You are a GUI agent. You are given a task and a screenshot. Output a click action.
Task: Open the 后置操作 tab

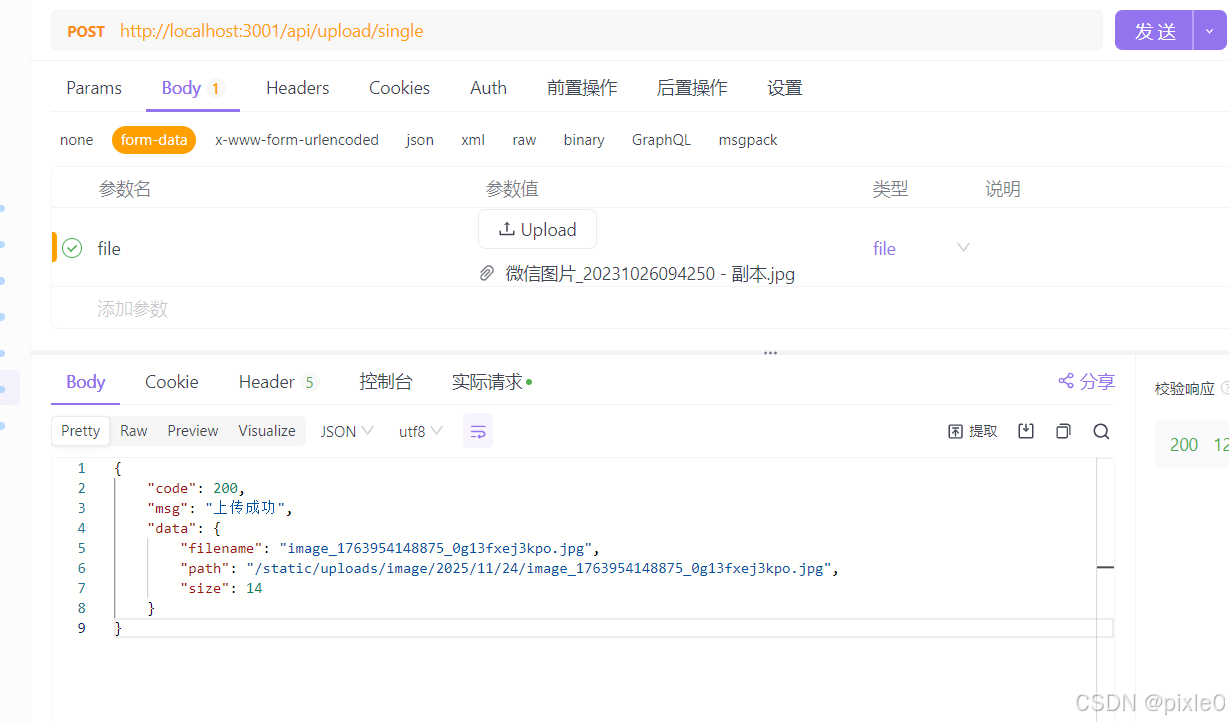(x=692, y=88)
